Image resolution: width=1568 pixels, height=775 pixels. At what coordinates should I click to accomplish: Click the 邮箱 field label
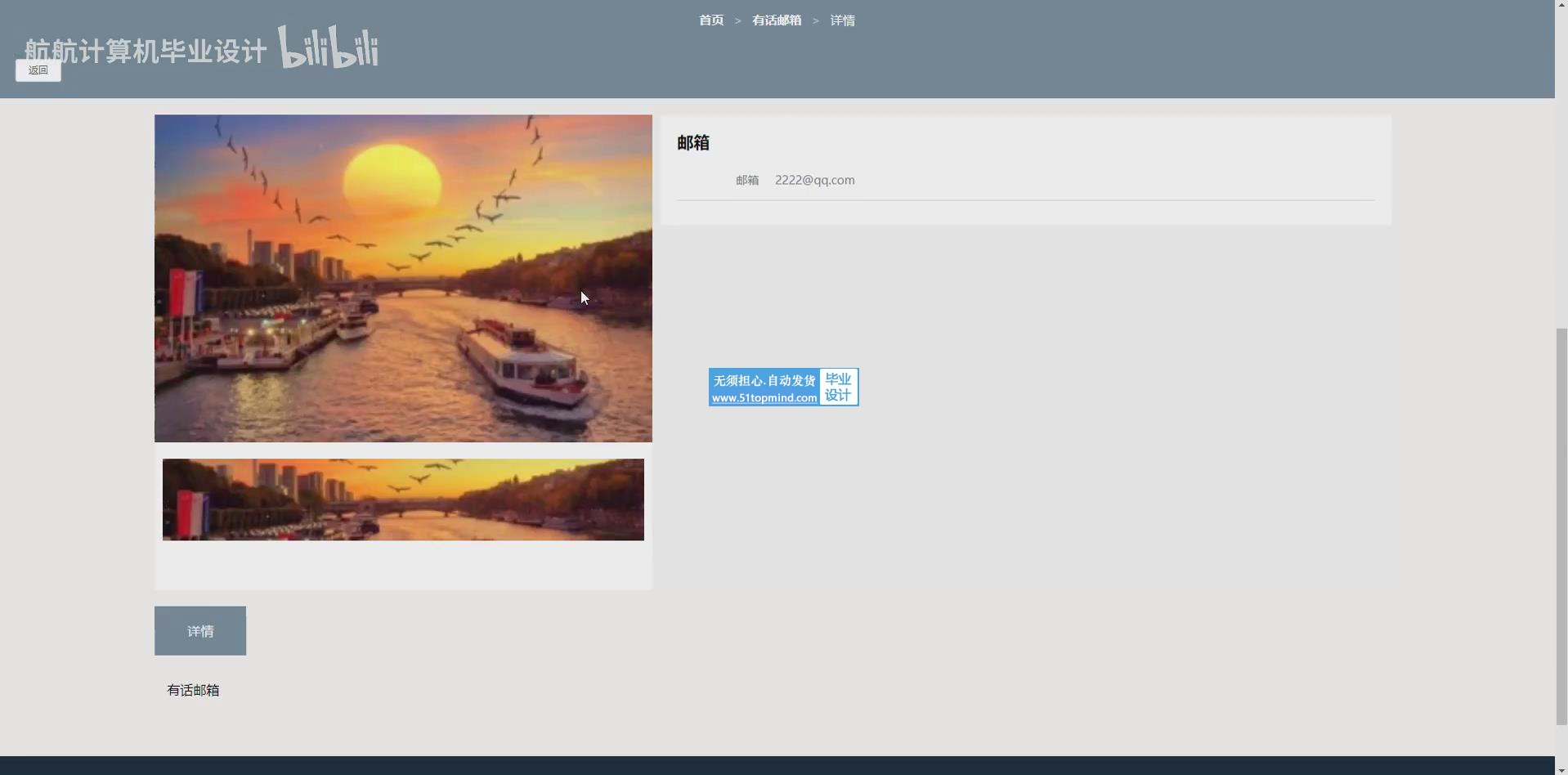point(747,180)
